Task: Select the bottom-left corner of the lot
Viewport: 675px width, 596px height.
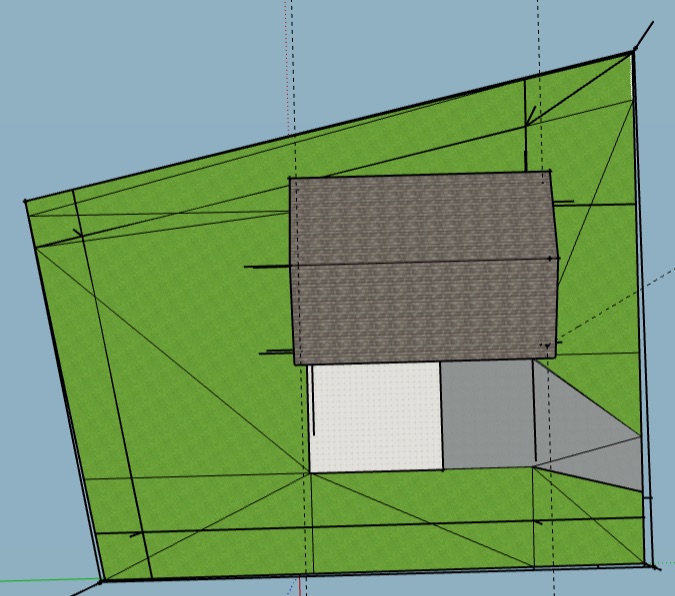Action: coord(102,578)
